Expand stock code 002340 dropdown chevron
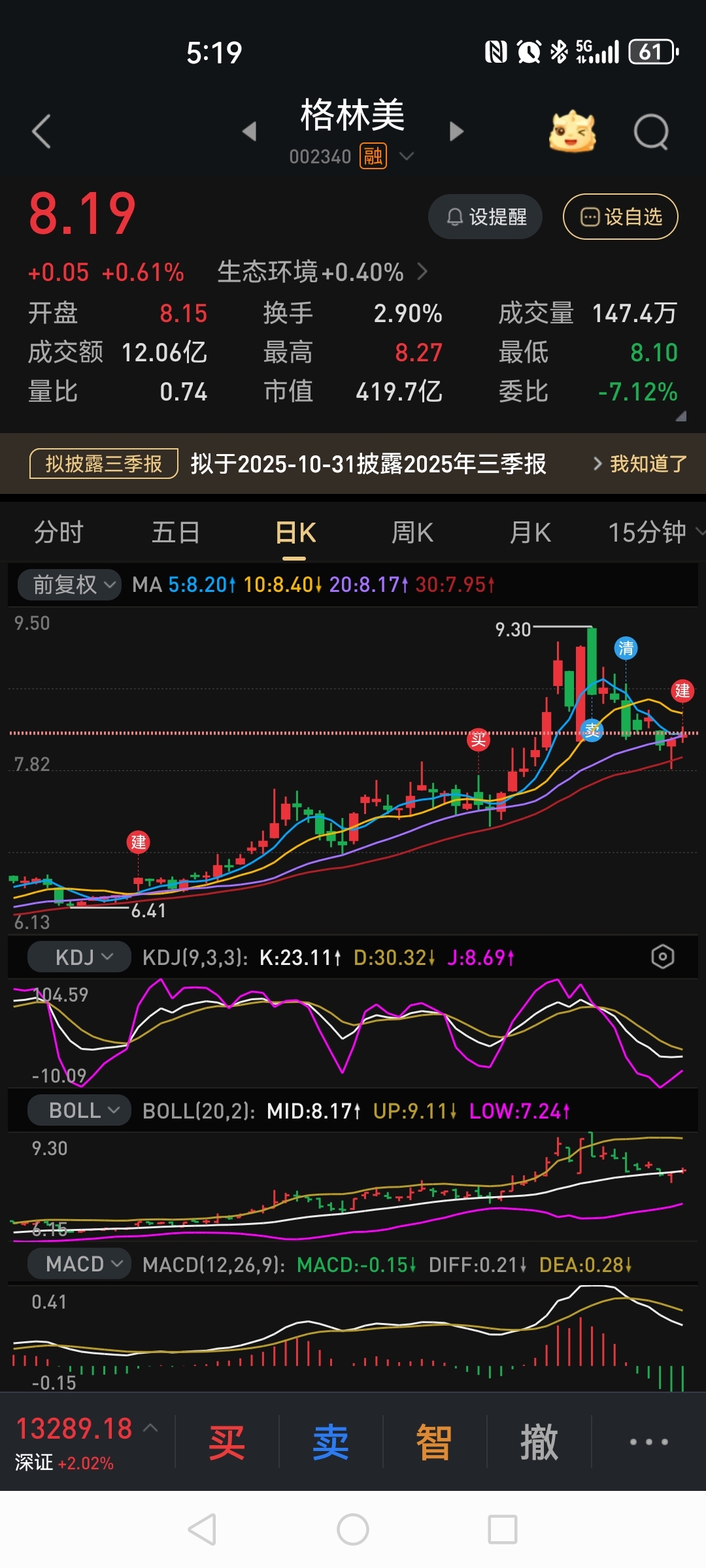The image size is (706, 1568). 407,156
